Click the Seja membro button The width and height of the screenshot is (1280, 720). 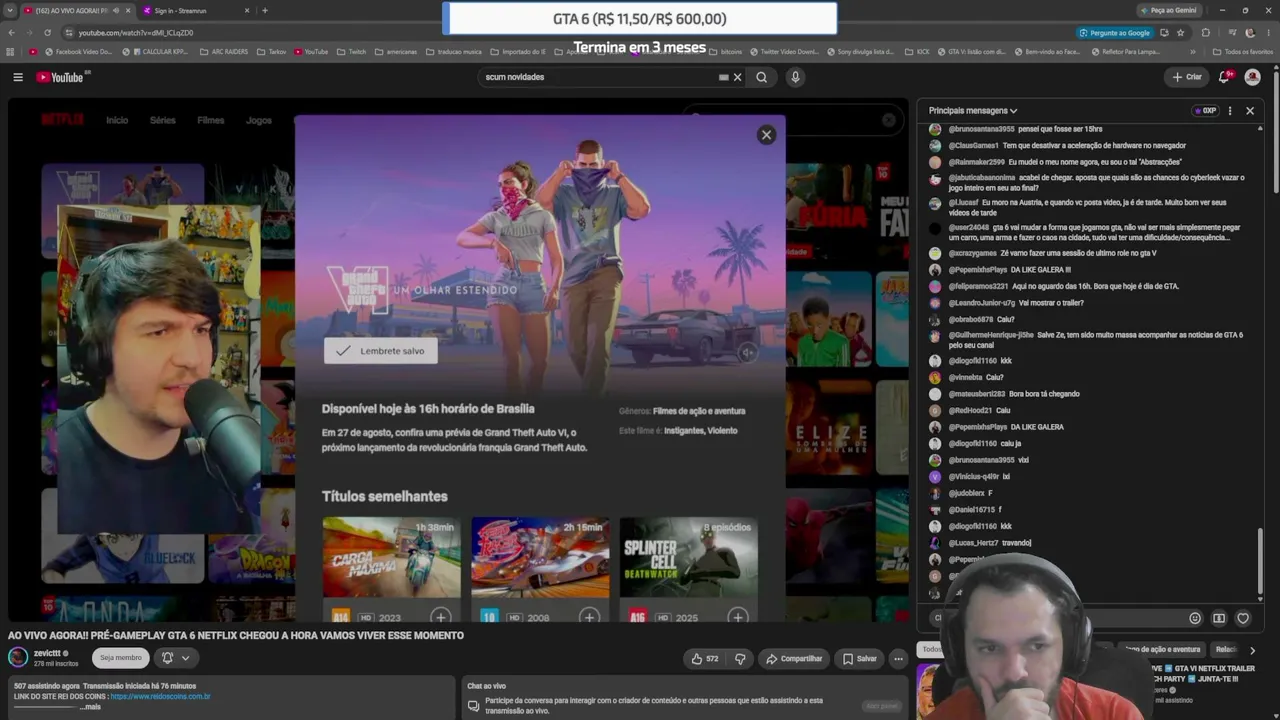pos(120,658)
